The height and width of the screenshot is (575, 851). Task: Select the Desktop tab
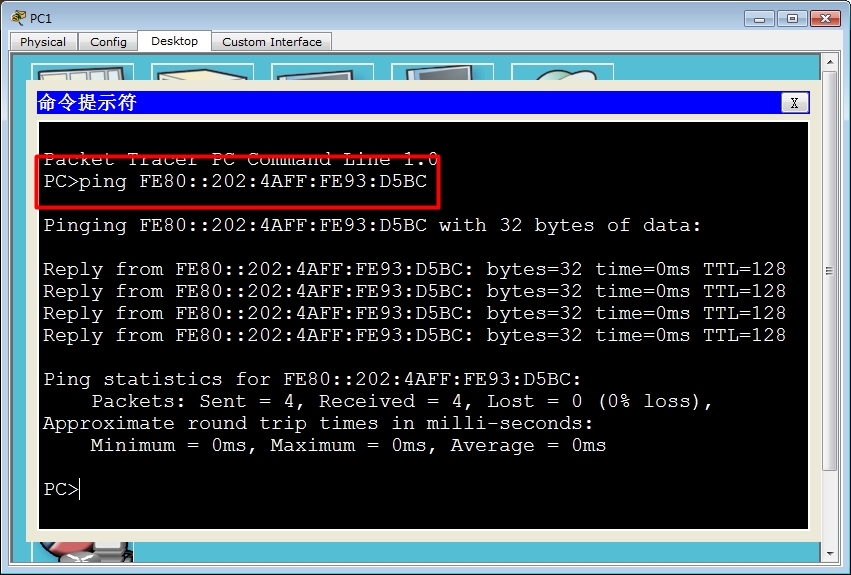[x=174, y=41]
